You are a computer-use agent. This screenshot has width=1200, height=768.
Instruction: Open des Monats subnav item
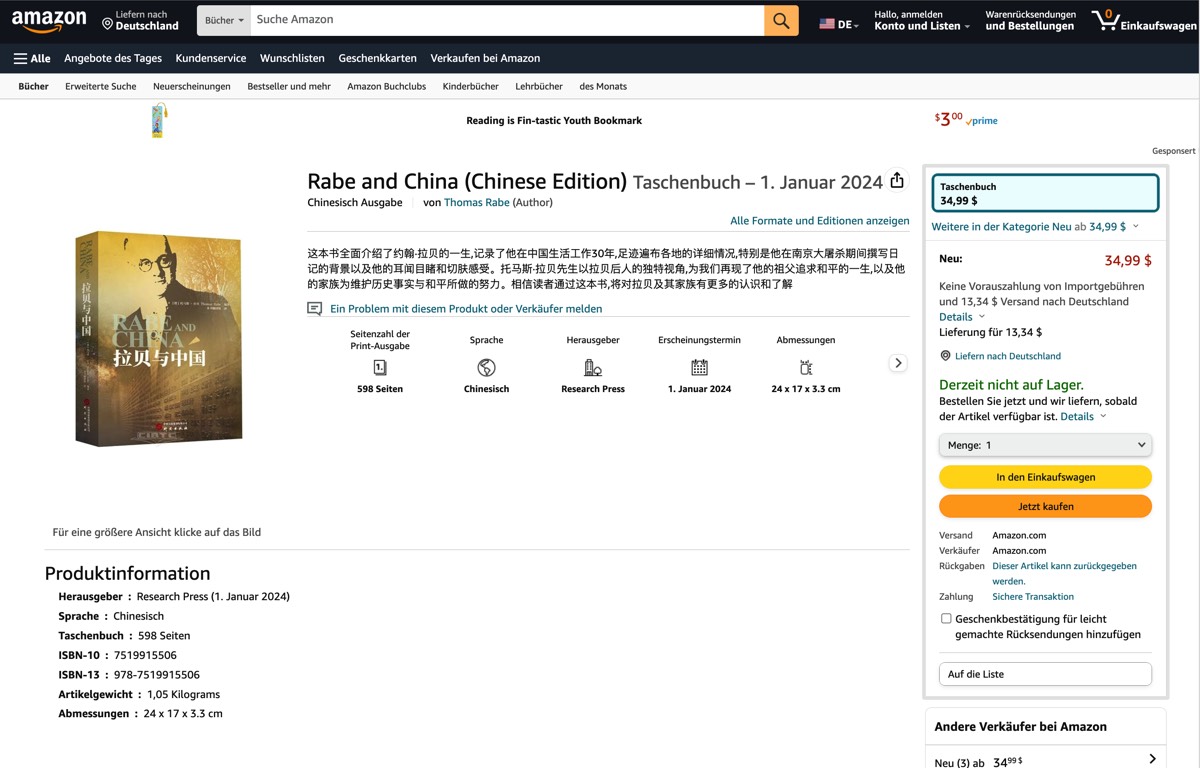click(x=603, y=87)
